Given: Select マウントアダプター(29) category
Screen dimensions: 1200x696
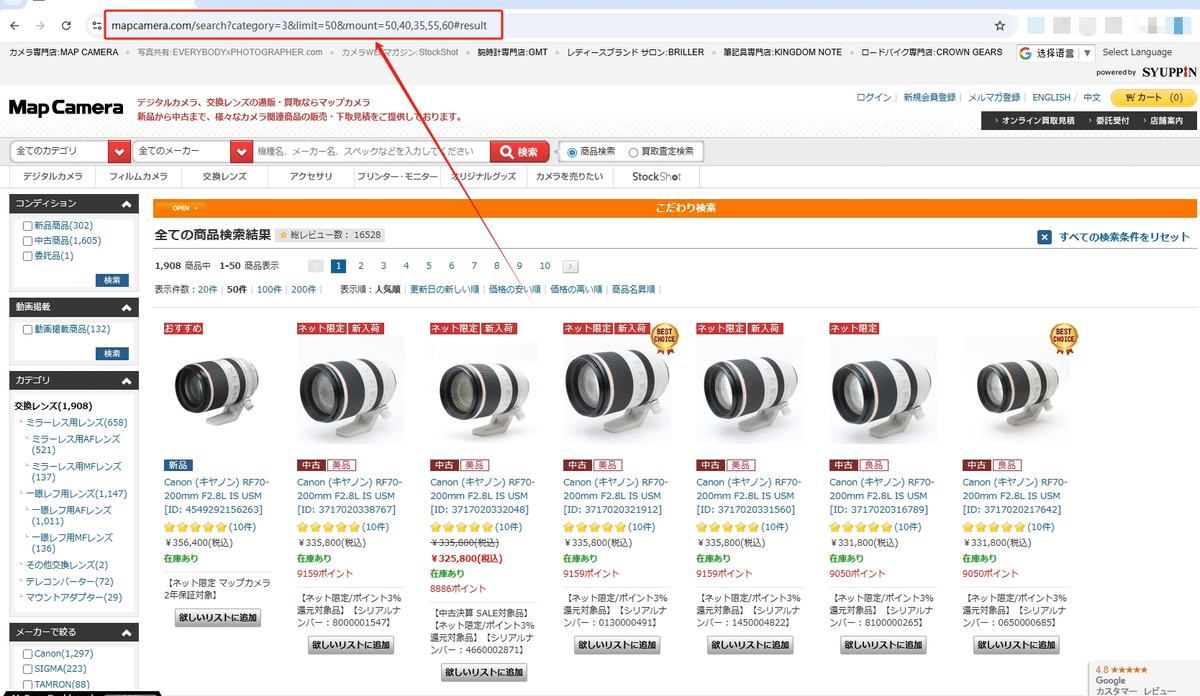Looking at the screenshot, I should tap(72, 597).
